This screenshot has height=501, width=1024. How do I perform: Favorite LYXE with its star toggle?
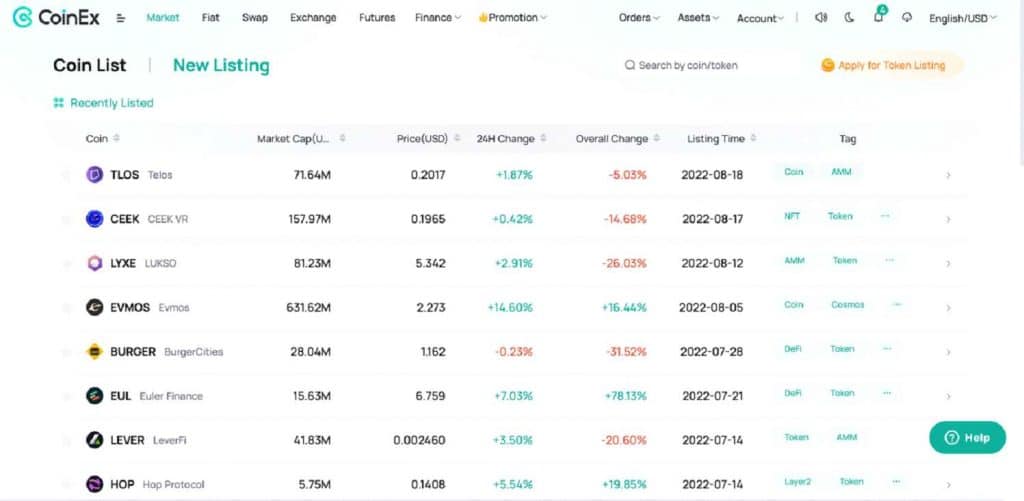coord(66,264)
